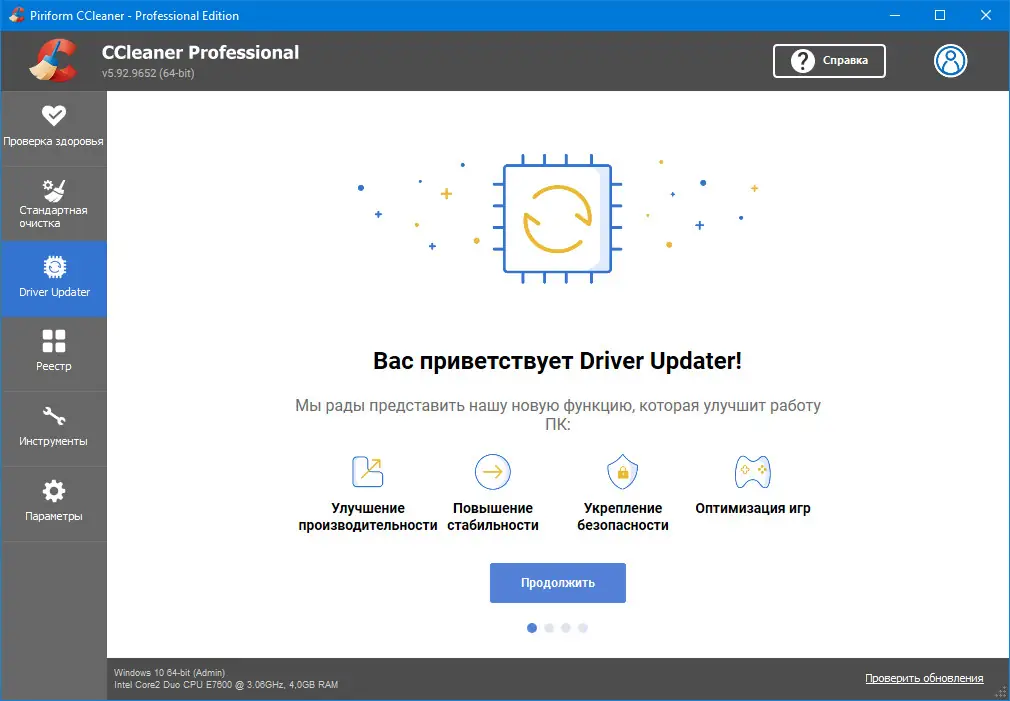Maximize the CCleaner window
Screen dimensions: 1010x701
click(x=940, y=15)
